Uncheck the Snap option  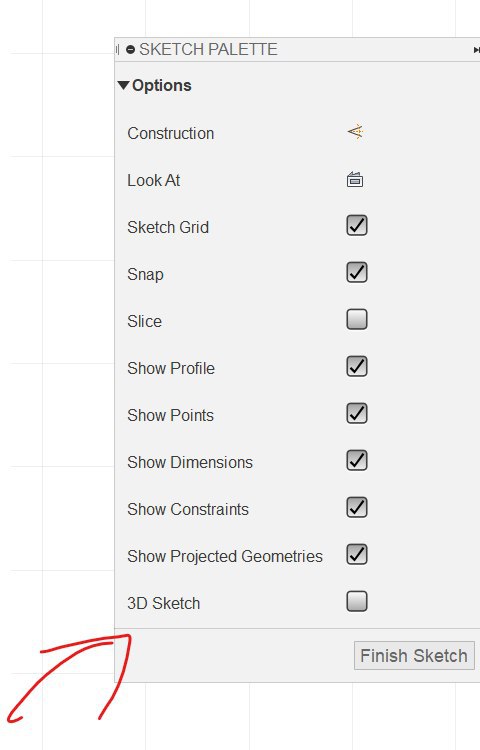pyautogui.click(x=357, y=272)
